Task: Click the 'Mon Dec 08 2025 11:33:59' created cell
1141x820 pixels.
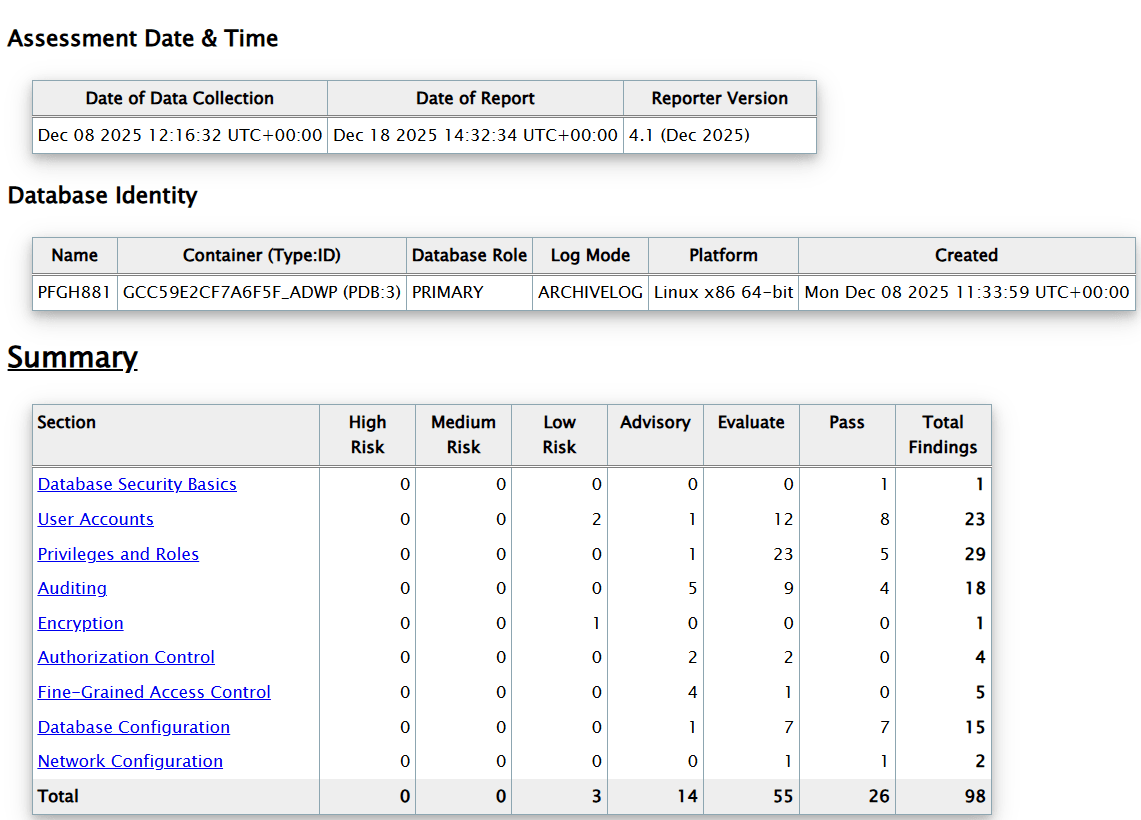Action: click(966, 292)
